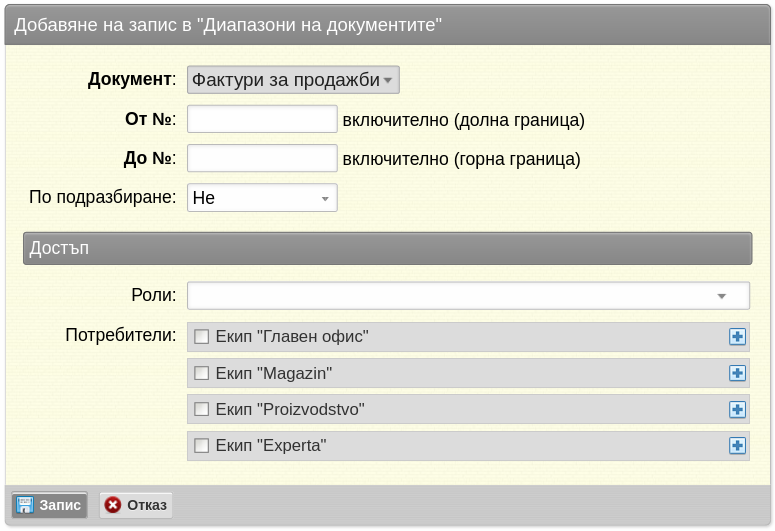Expand the Екип "Experta" plus icon
The width and height of the screenshot is (775, 531).
point(737,446)
